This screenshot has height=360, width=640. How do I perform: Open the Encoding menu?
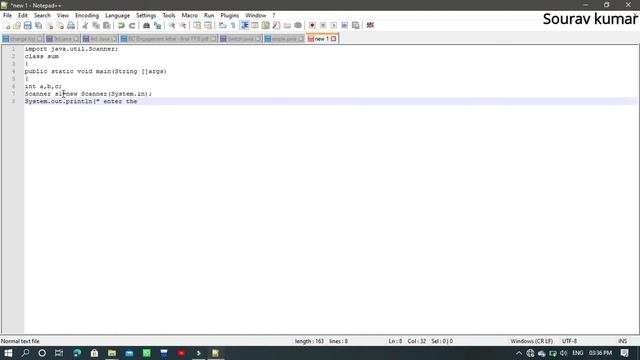(x=87, y=16)
